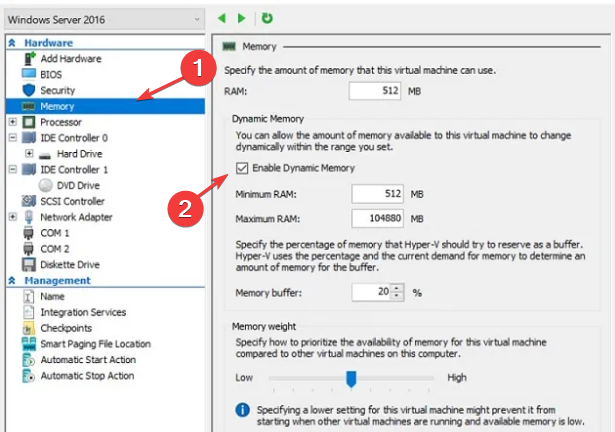Click the Checkpoints icon

(29, 328)
